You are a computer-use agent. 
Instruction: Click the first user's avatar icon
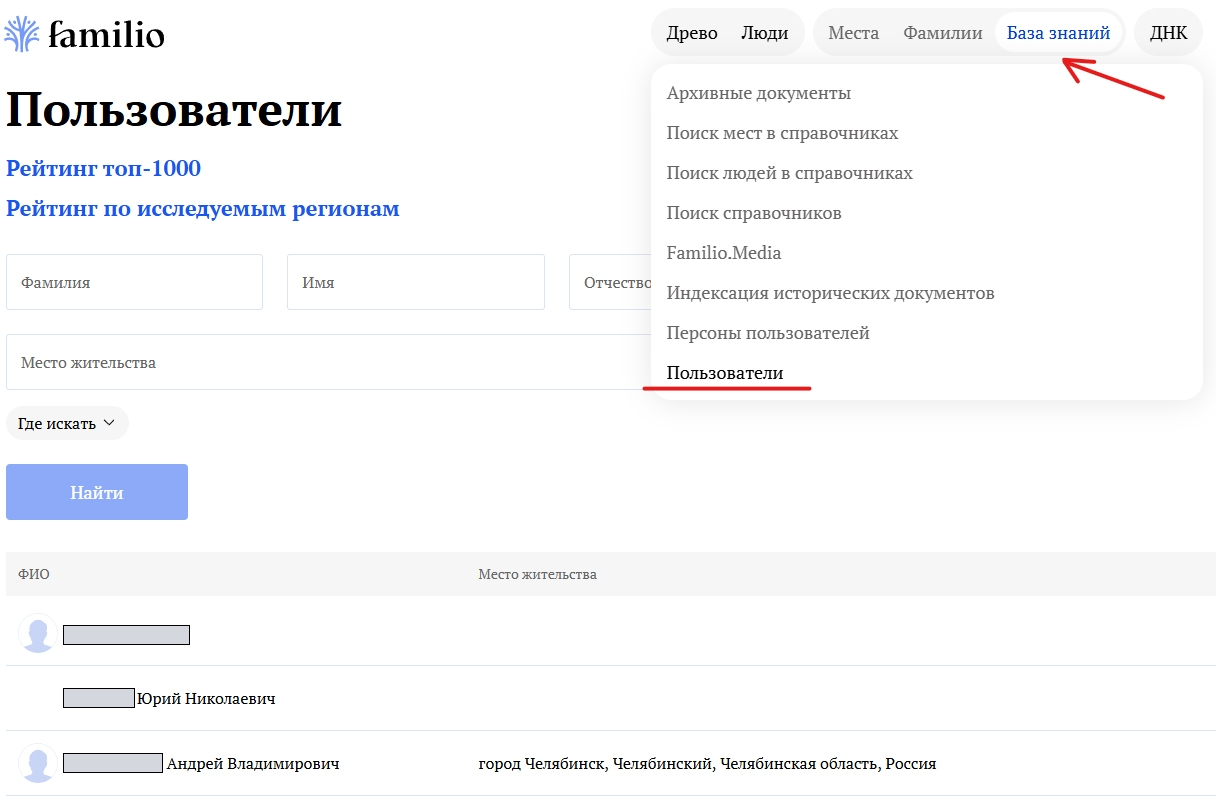(38, 634)
